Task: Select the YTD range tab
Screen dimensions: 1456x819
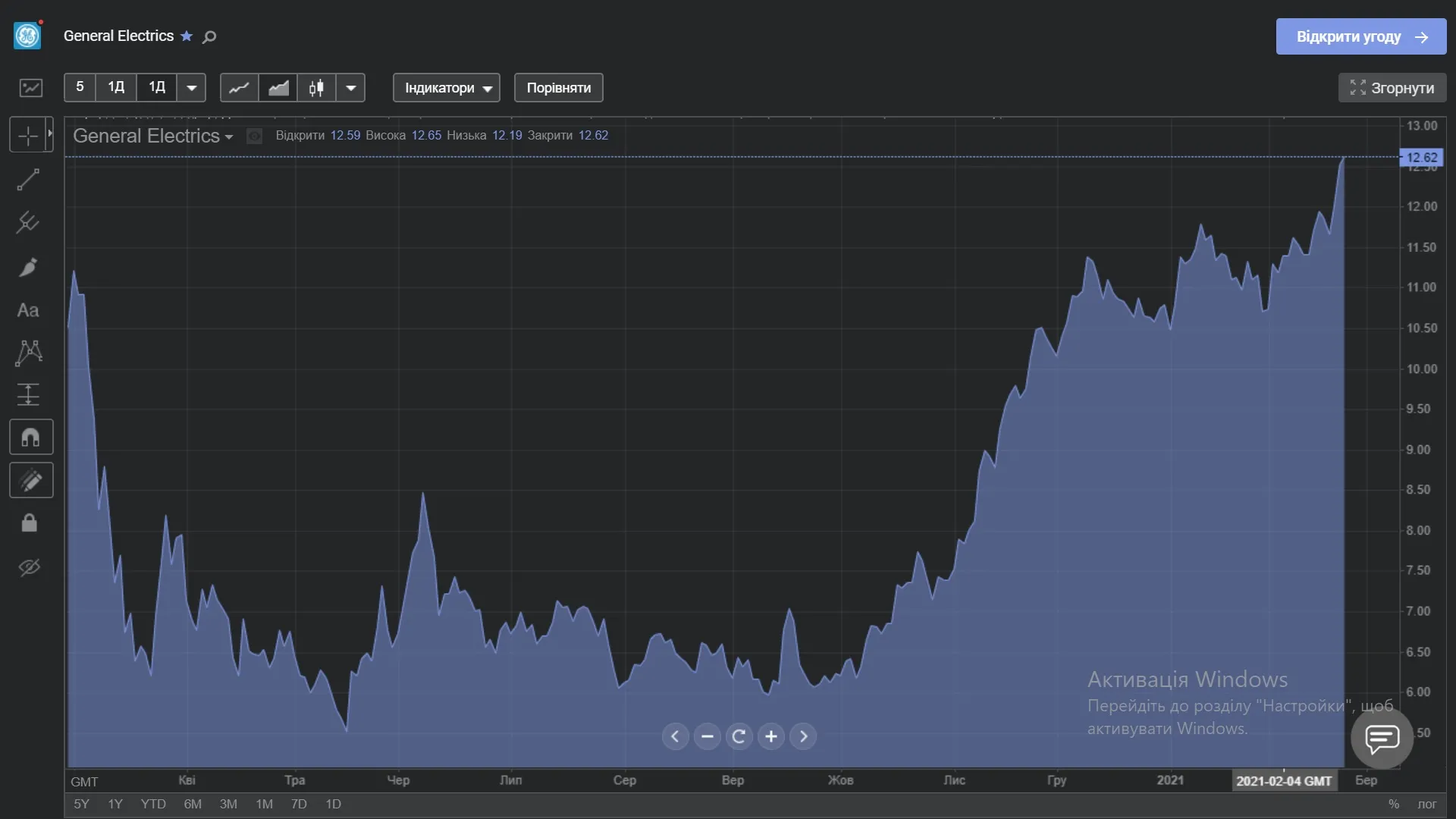Action: coord(153,804)
